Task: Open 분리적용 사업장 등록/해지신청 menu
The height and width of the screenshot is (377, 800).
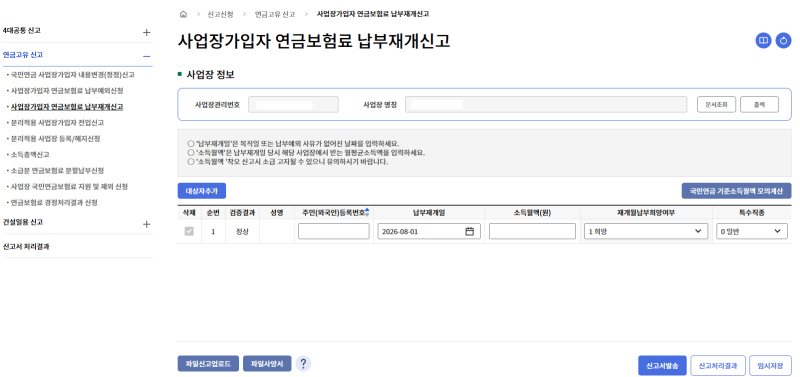Action: tap(55, 139)
